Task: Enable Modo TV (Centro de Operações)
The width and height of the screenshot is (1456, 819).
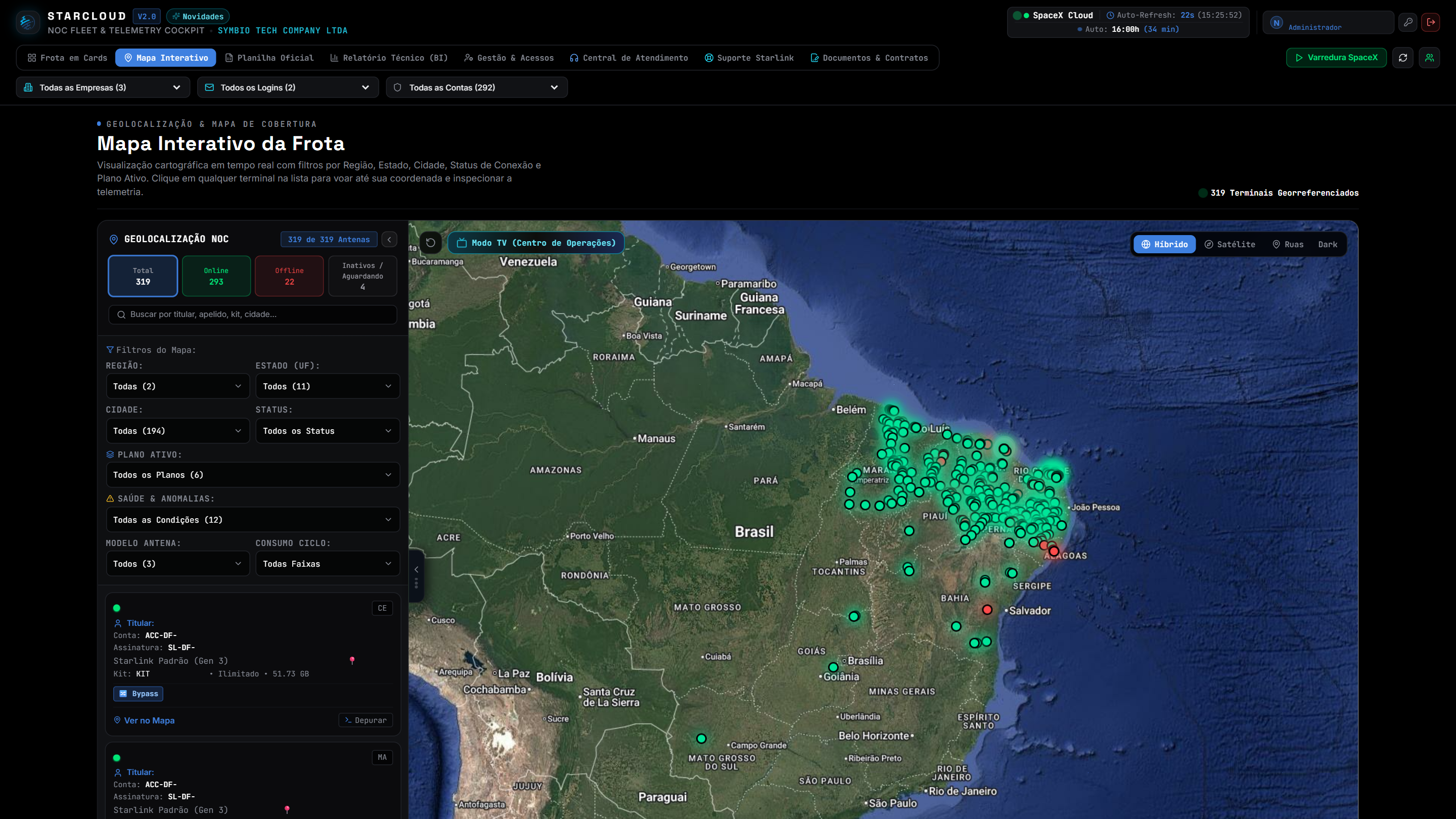Action: [536, 243]
